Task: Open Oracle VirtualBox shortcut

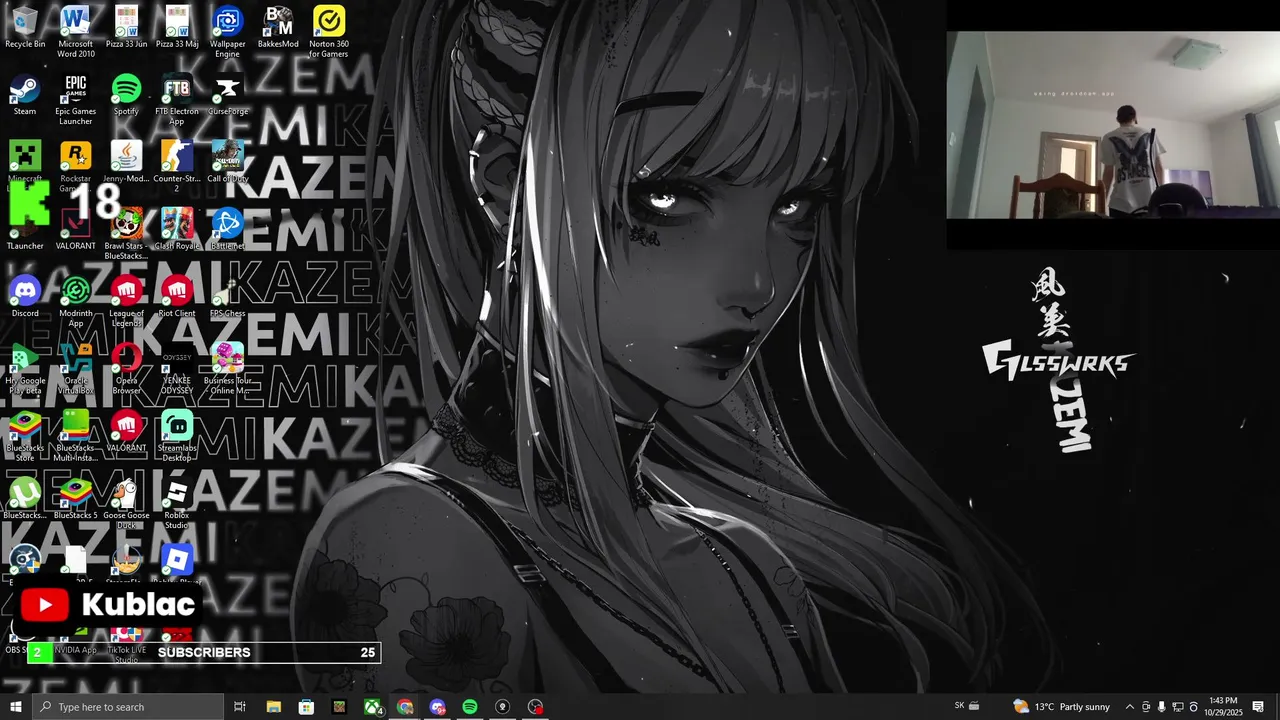Action: click(76, 368)
